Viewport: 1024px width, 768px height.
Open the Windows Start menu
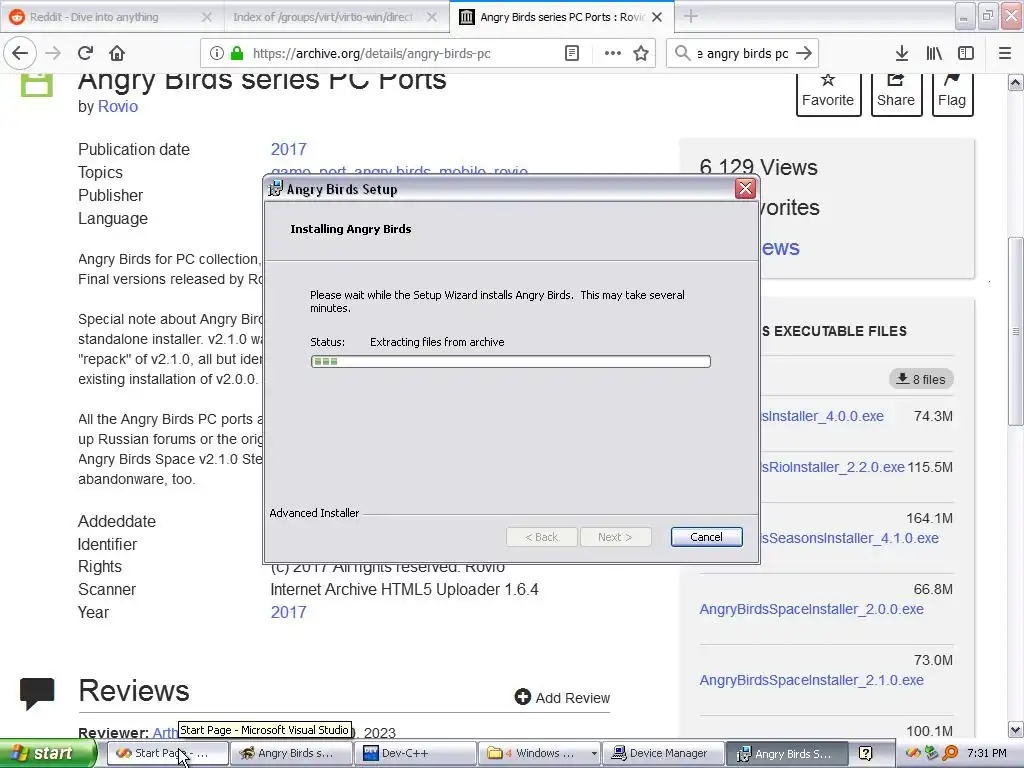pos(48,753)
